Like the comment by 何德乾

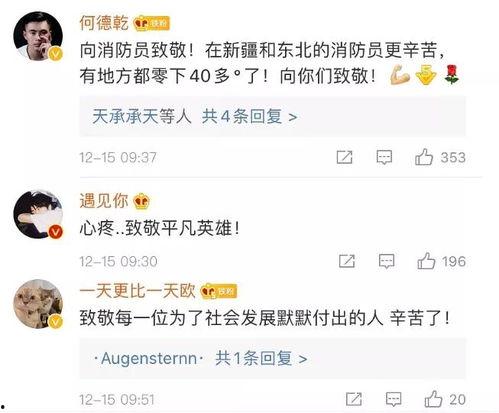click(424, 157)
